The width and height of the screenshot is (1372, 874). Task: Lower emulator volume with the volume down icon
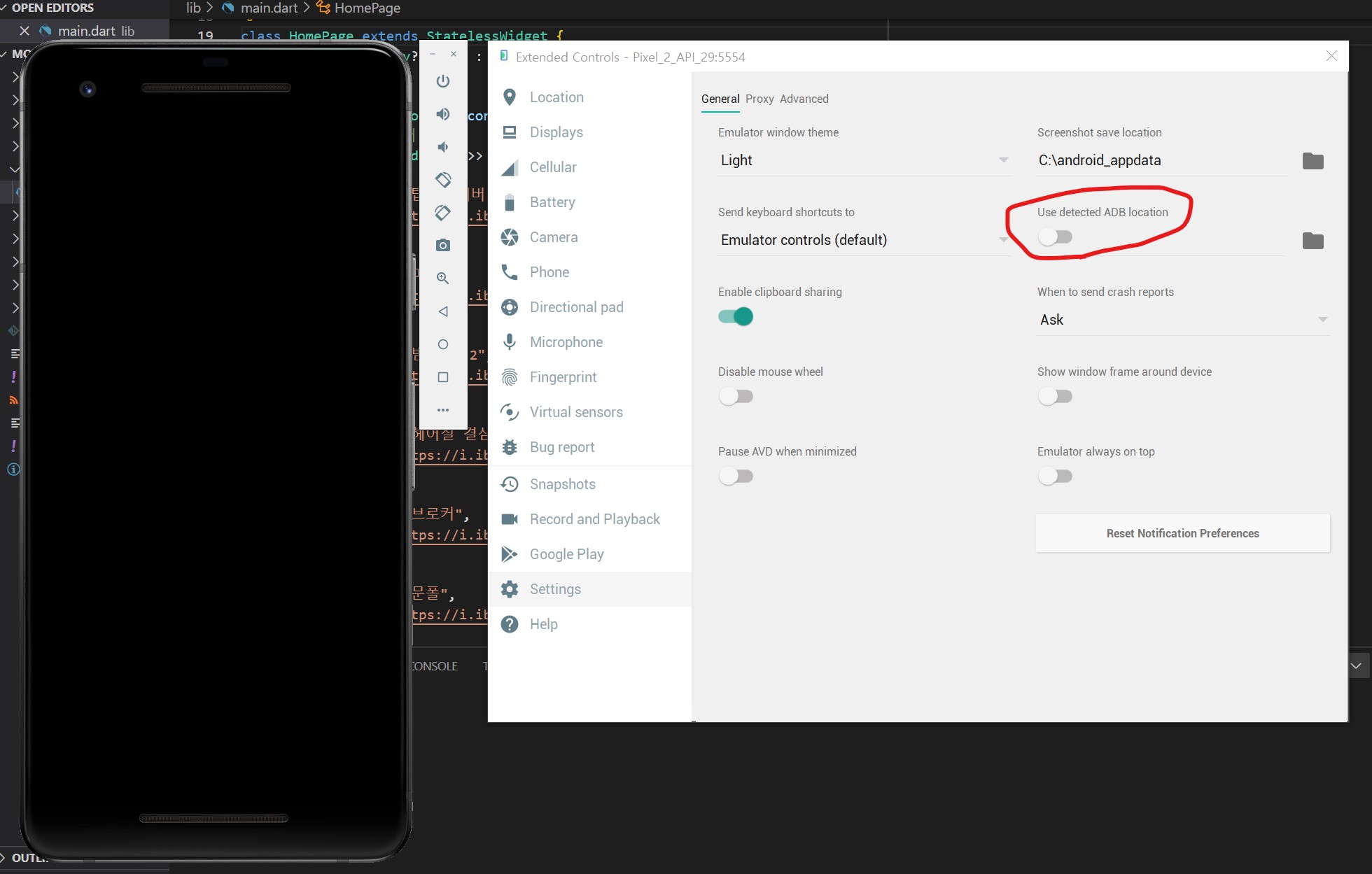point(443,147)
